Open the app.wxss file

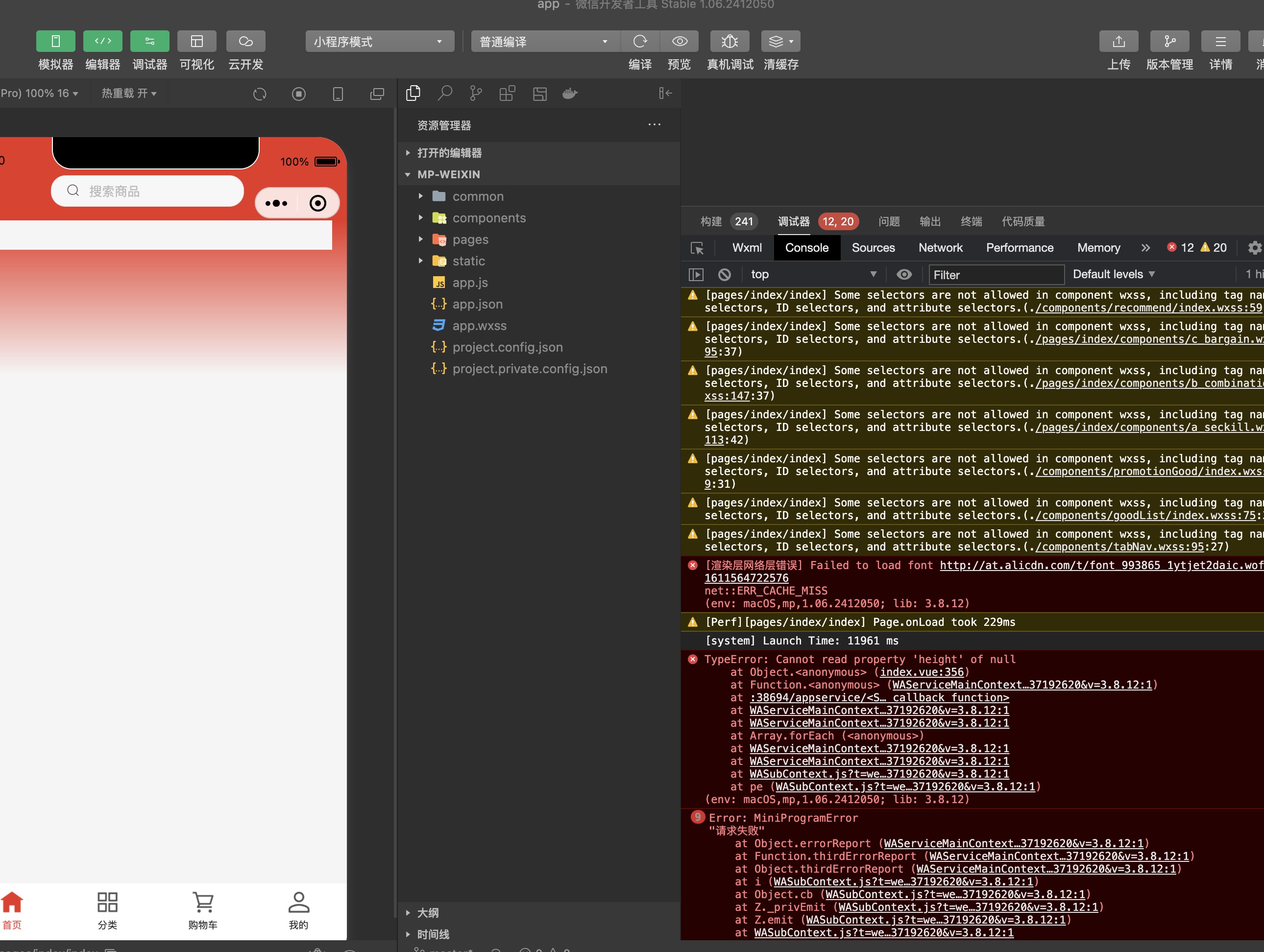pos(539,326)
